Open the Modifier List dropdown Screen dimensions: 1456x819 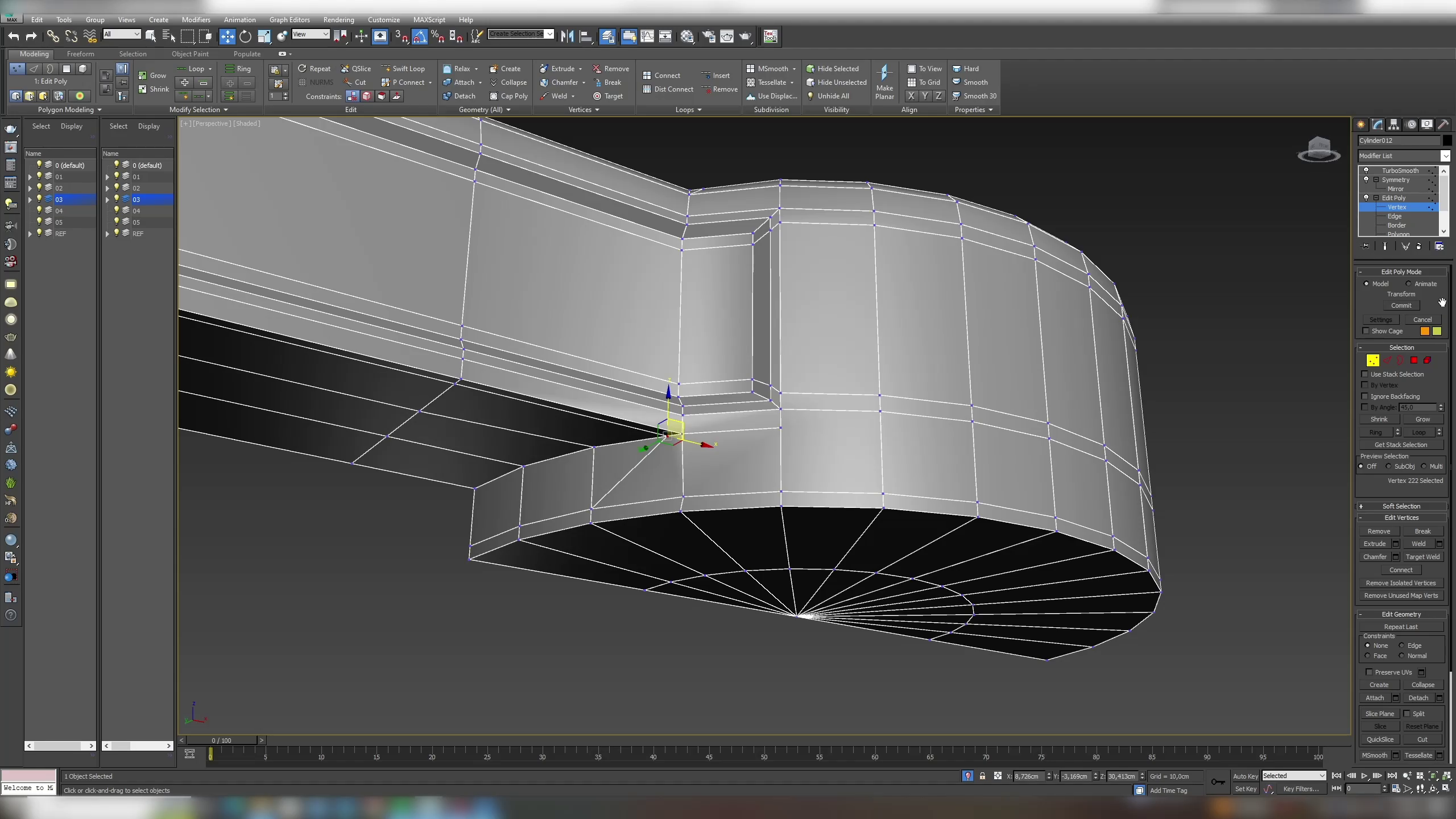(x=1403, y=156)
